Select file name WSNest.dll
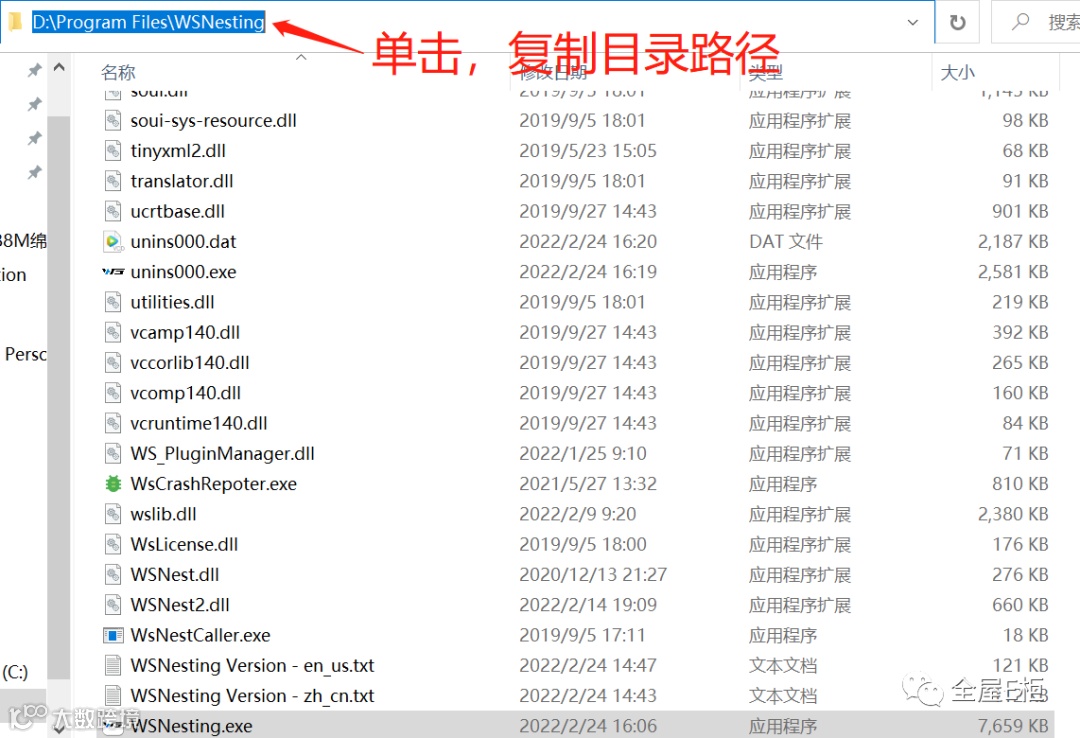 [x=175, y=575]
